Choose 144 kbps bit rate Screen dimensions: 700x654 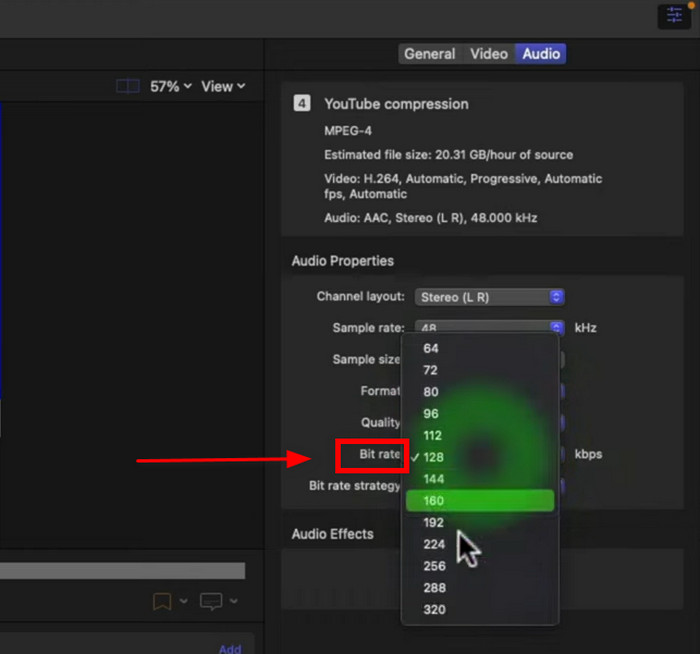click(480, 479)
